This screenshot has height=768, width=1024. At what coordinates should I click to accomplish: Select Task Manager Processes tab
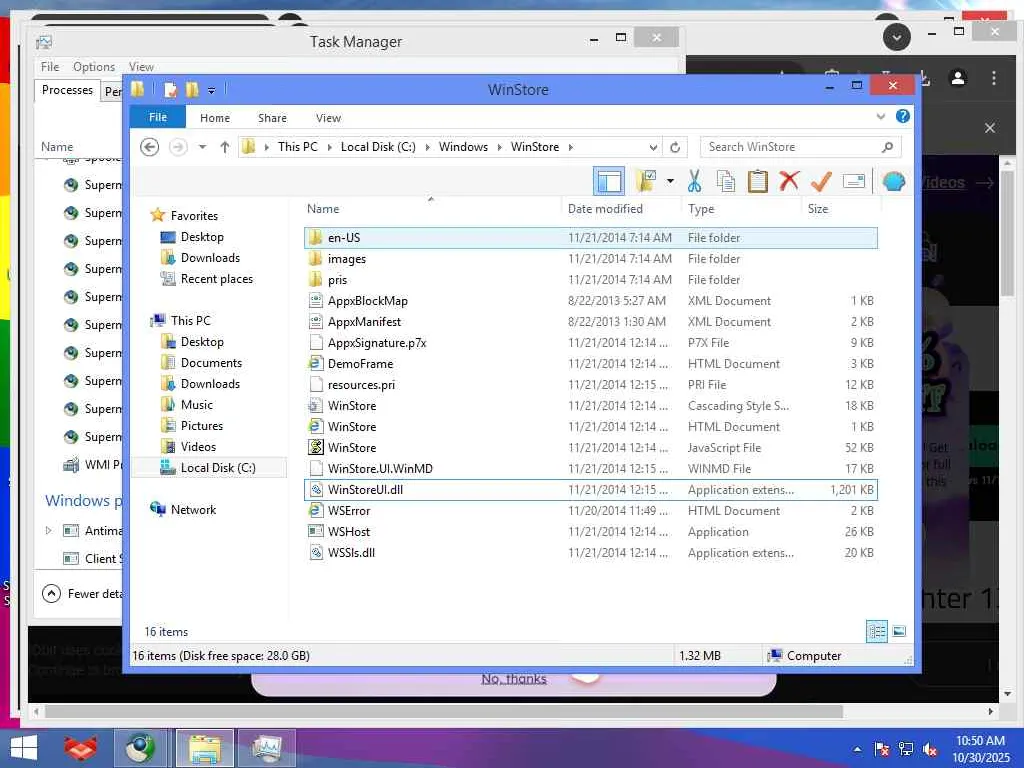tap(67, 90)
